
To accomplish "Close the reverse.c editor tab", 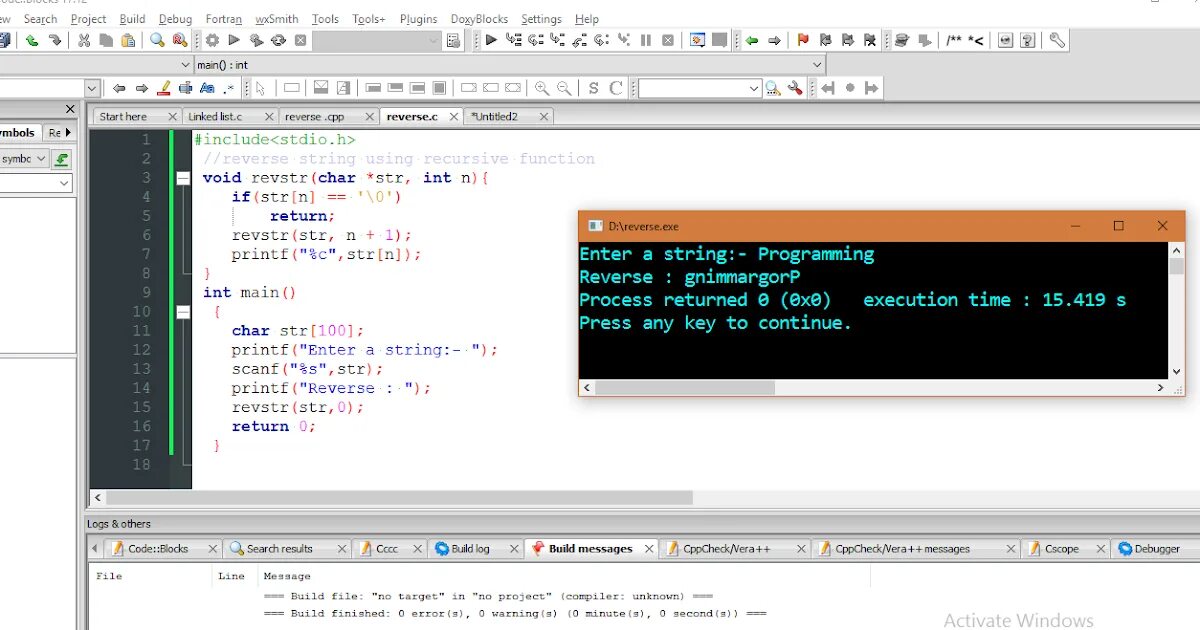I will tap(453, 117).
